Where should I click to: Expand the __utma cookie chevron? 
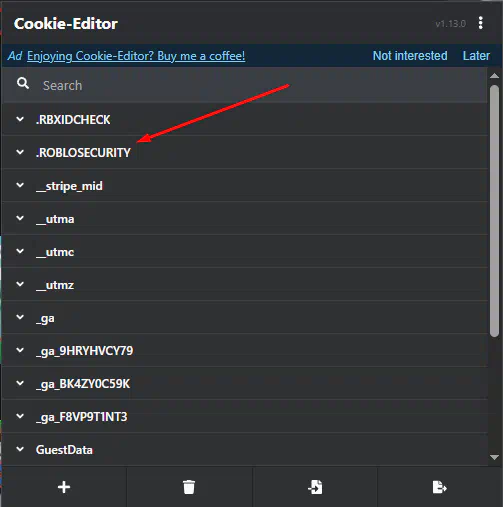pyautogui.click(x=20, y=218)
